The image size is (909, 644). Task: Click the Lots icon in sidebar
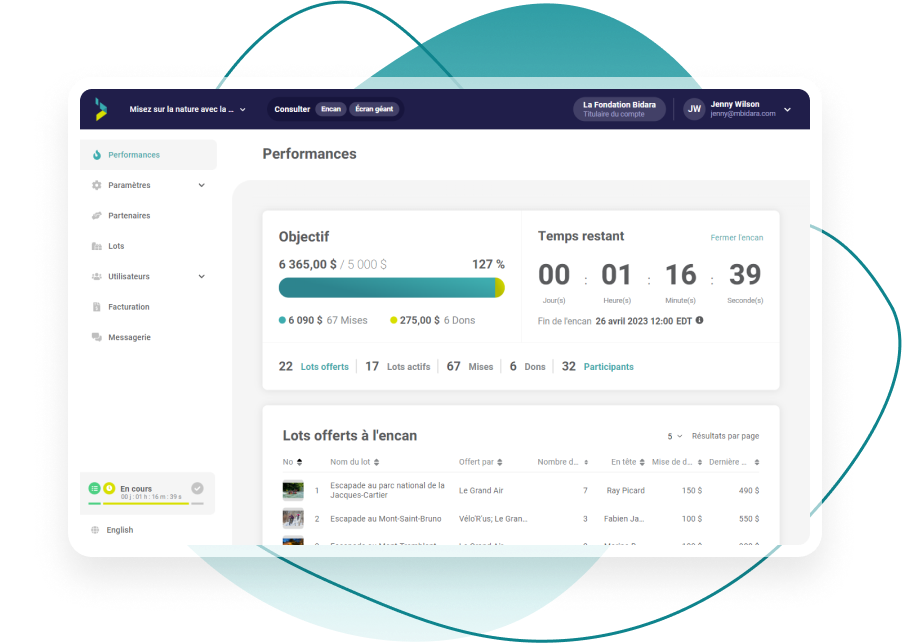96,246
